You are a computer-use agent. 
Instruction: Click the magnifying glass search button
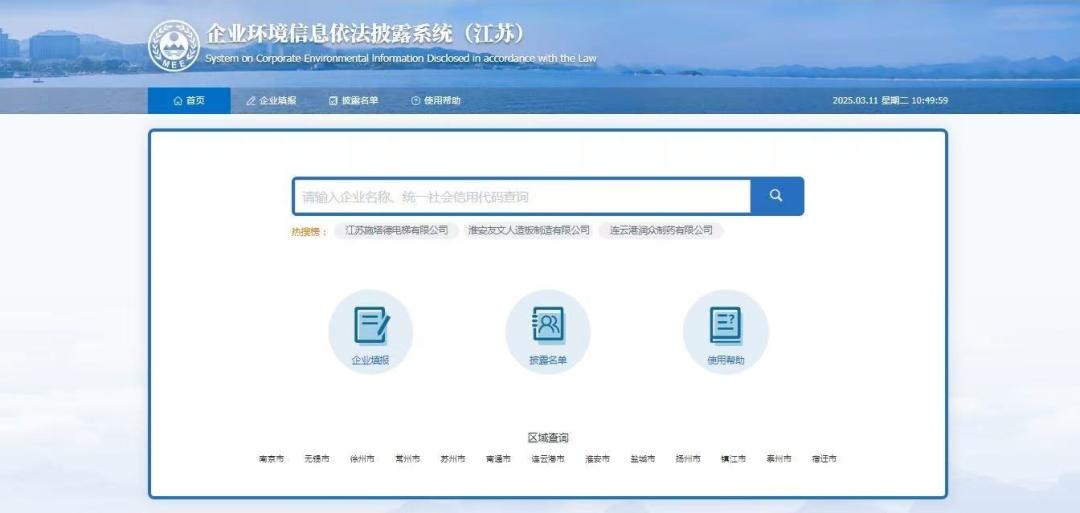pyautogui.click(x=776, y=196)
